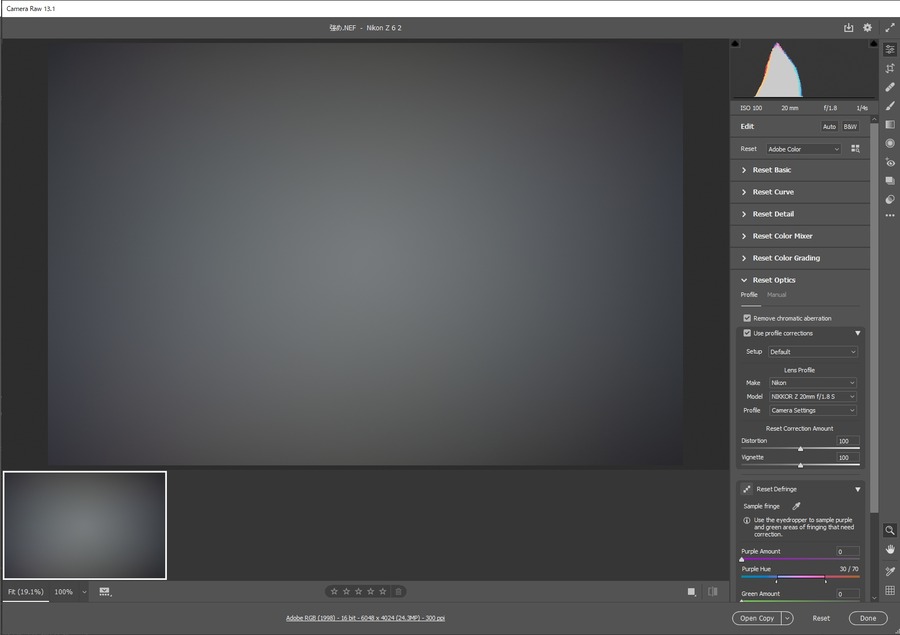The image size is (900, 635).
Task: Open the profile browser grid icon
Action: click(855, 149)
